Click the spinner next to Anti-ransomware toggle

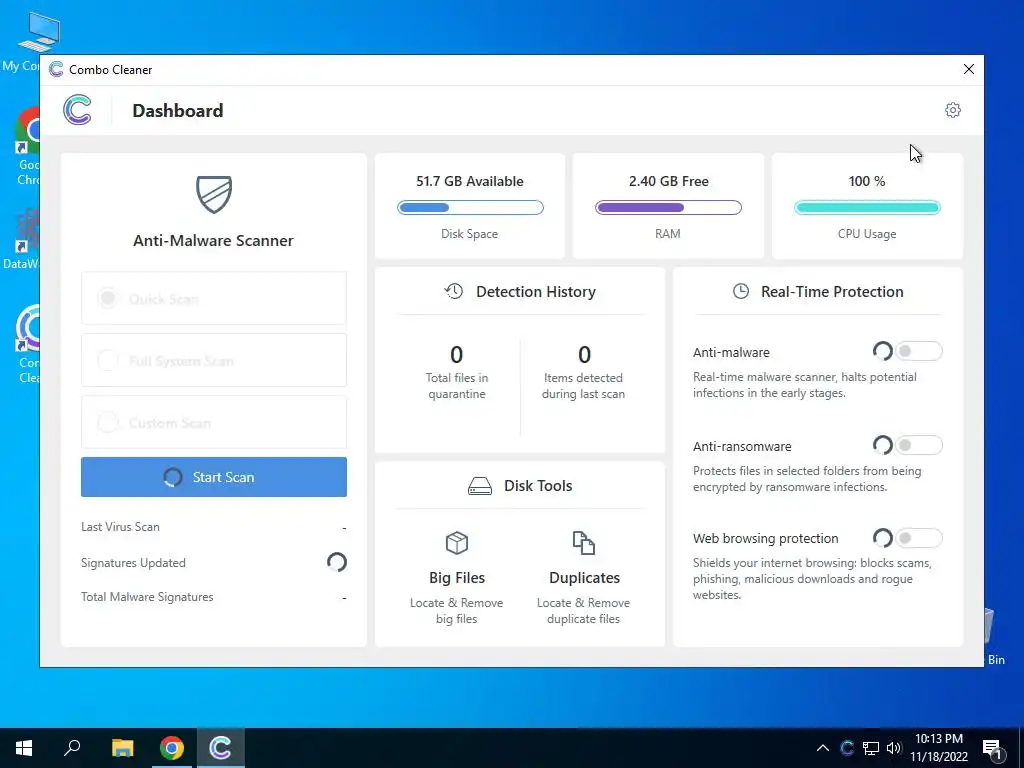pyautogui.click(x=882, y=445)
